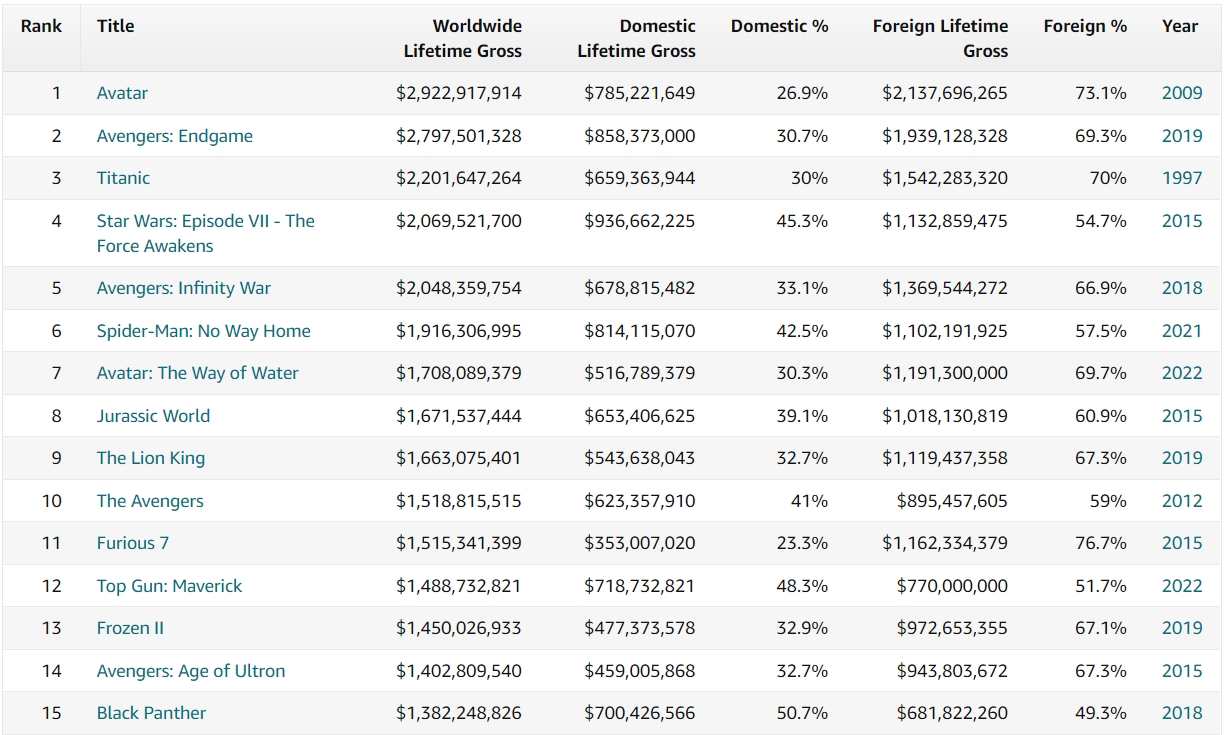
Task: Click the Foreign % column header
Action: 1085,26
